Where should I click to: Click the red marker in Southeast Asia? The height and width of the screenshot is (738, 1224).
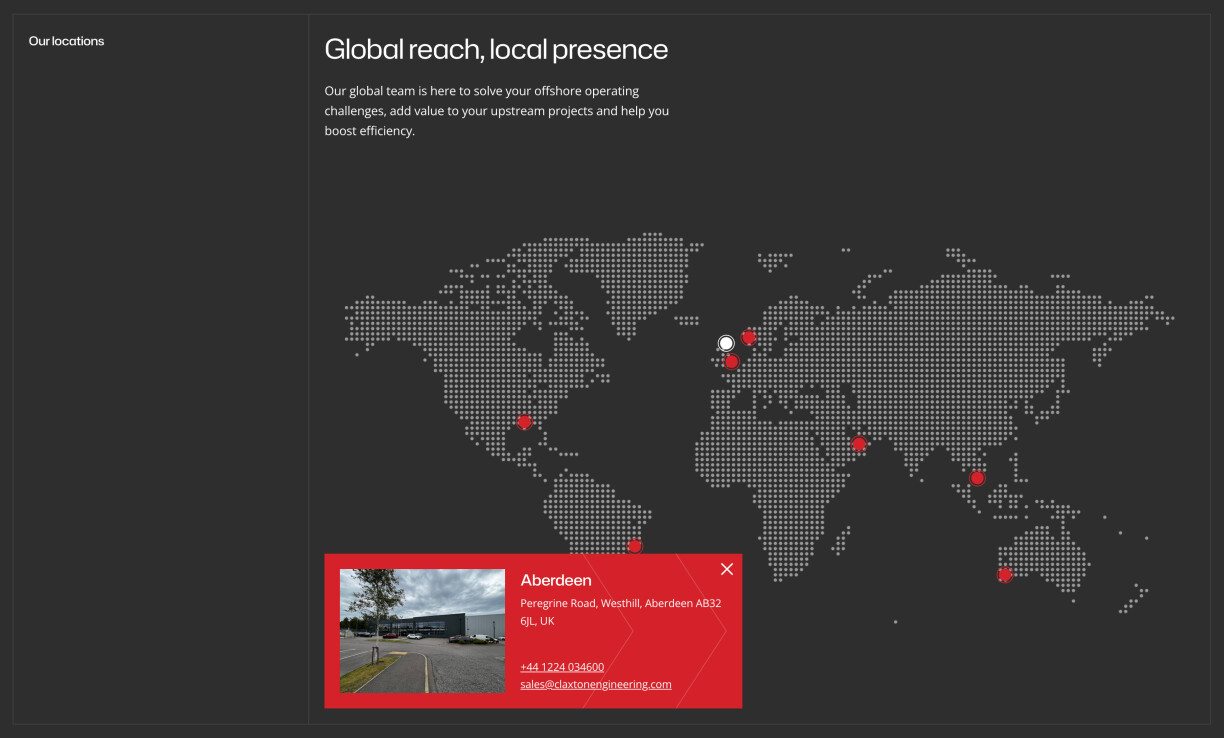coord(977,478)
